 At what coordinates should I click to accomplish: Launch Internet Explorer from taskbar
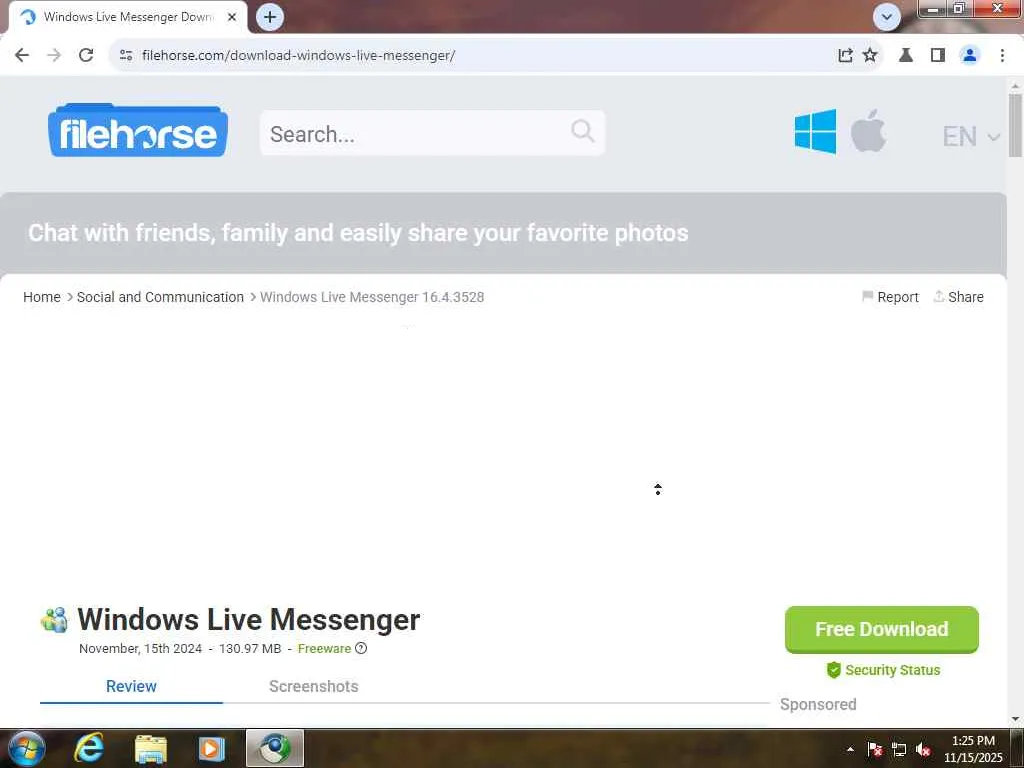89,748
